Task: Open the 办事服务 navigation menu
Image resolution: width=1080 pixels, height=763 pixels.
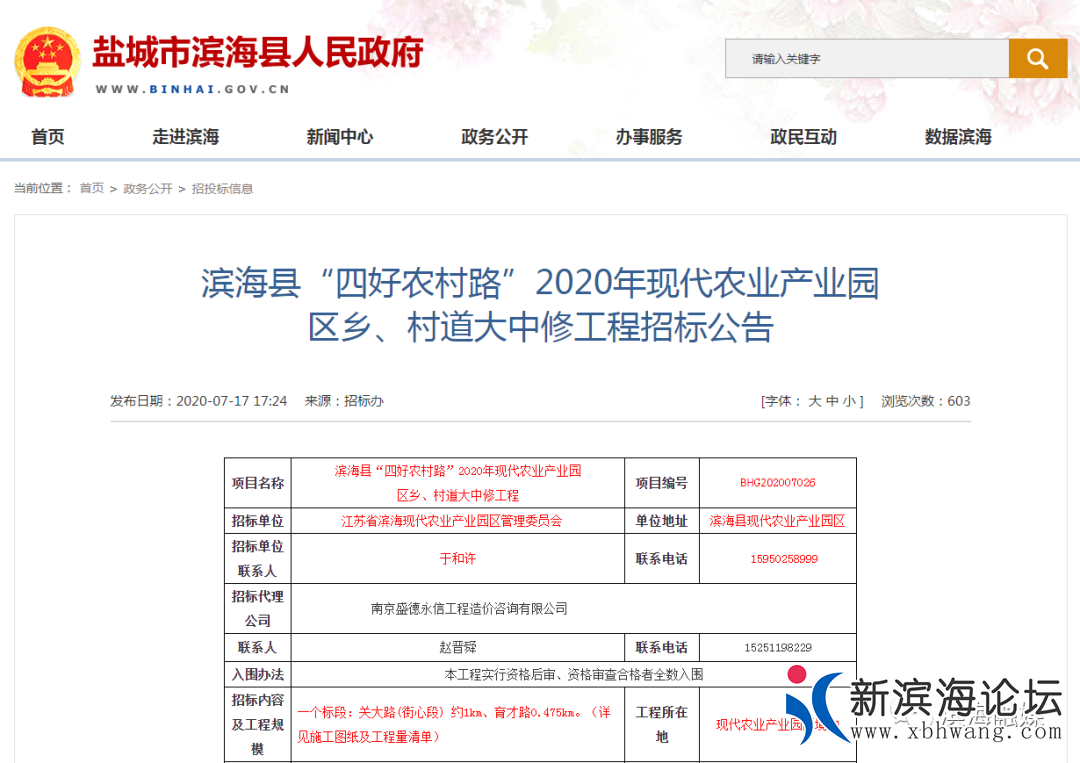Action: click(648, 137)
